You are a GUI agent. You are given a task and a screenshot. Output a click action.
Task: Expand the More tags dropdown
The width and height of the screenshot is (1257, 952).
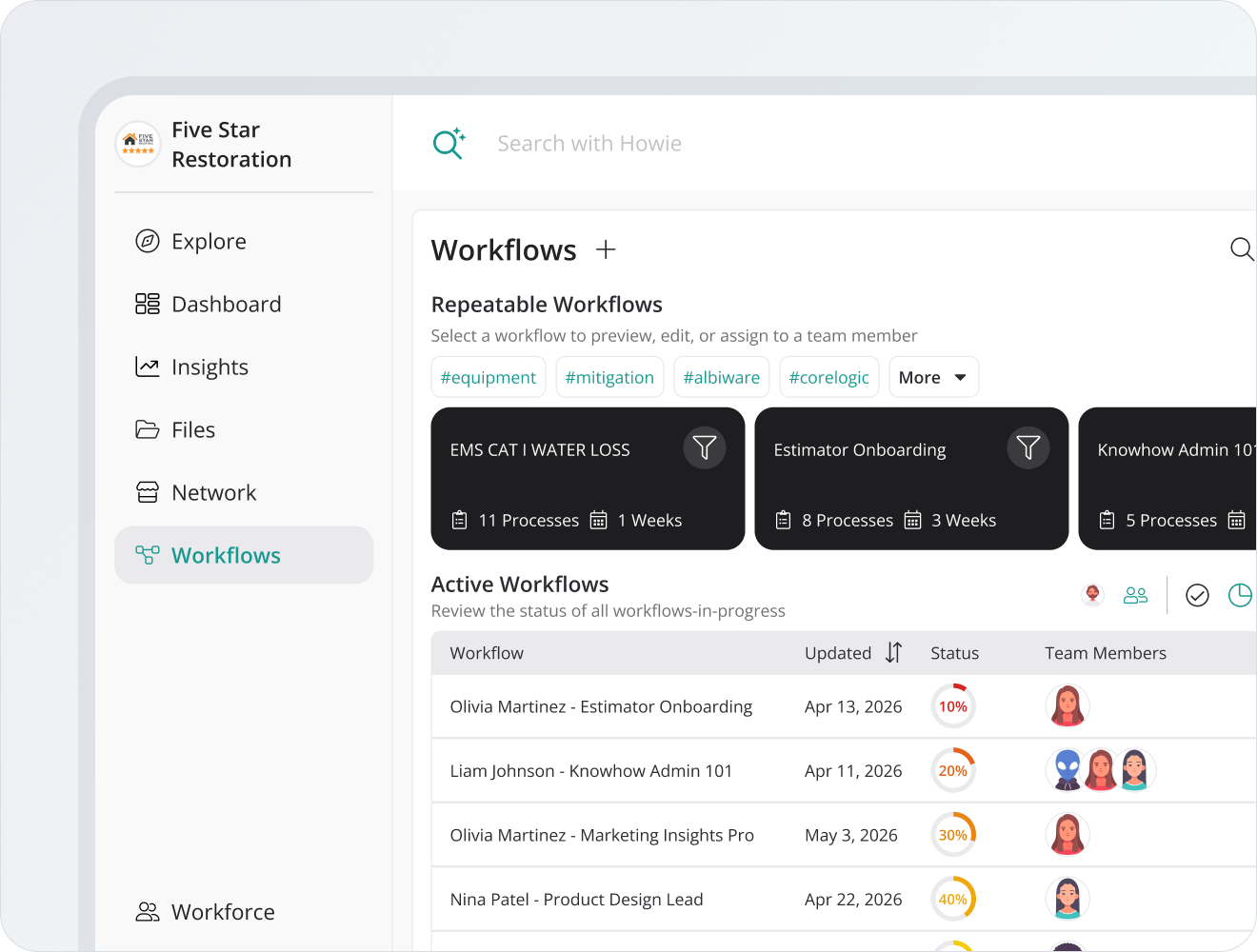point(933,377)
